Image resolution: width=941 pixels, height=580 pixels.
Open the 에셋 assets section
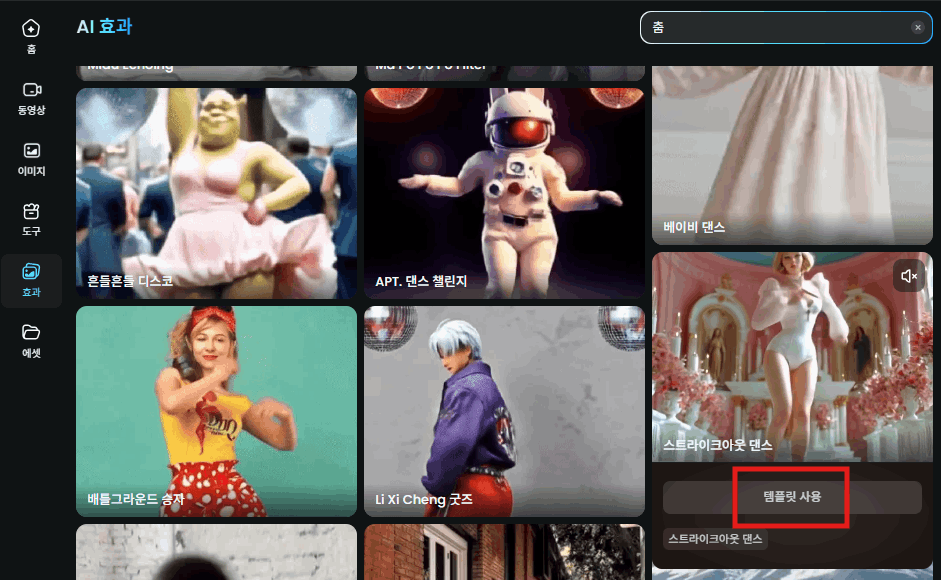coord(31,341)
